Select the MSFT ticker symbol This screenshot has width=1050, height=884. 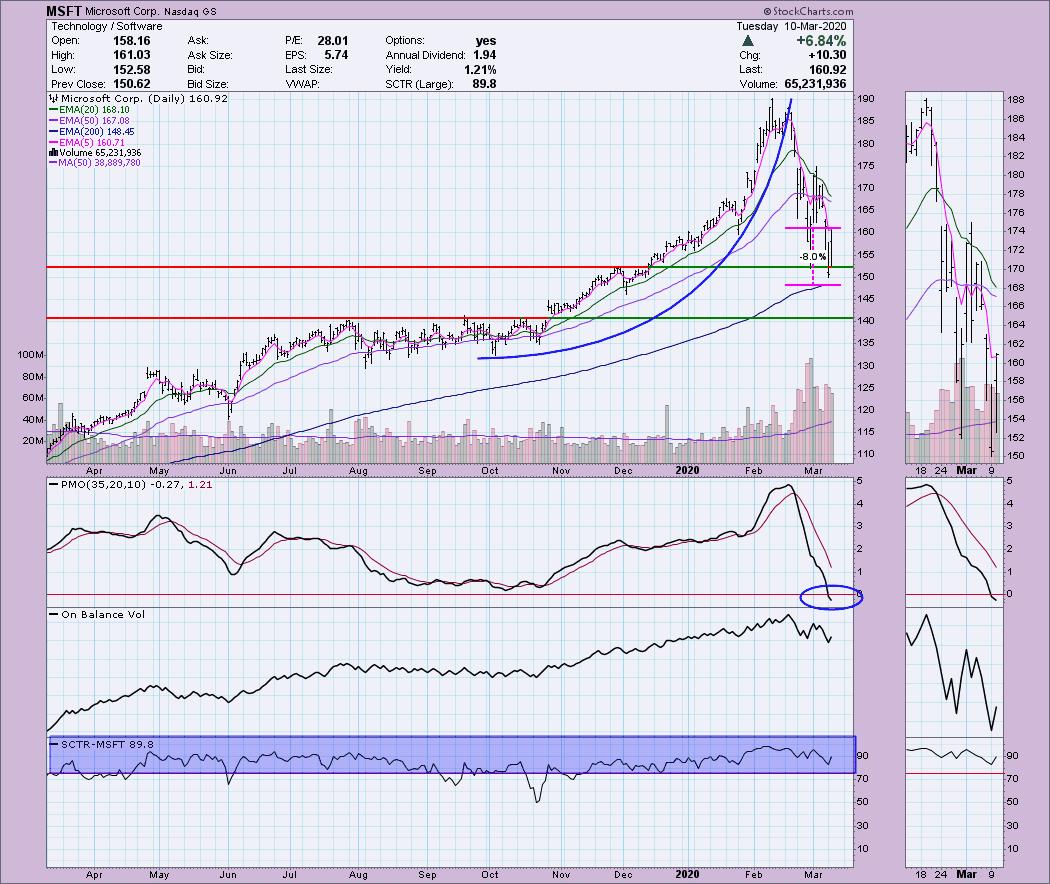[64, 11]
